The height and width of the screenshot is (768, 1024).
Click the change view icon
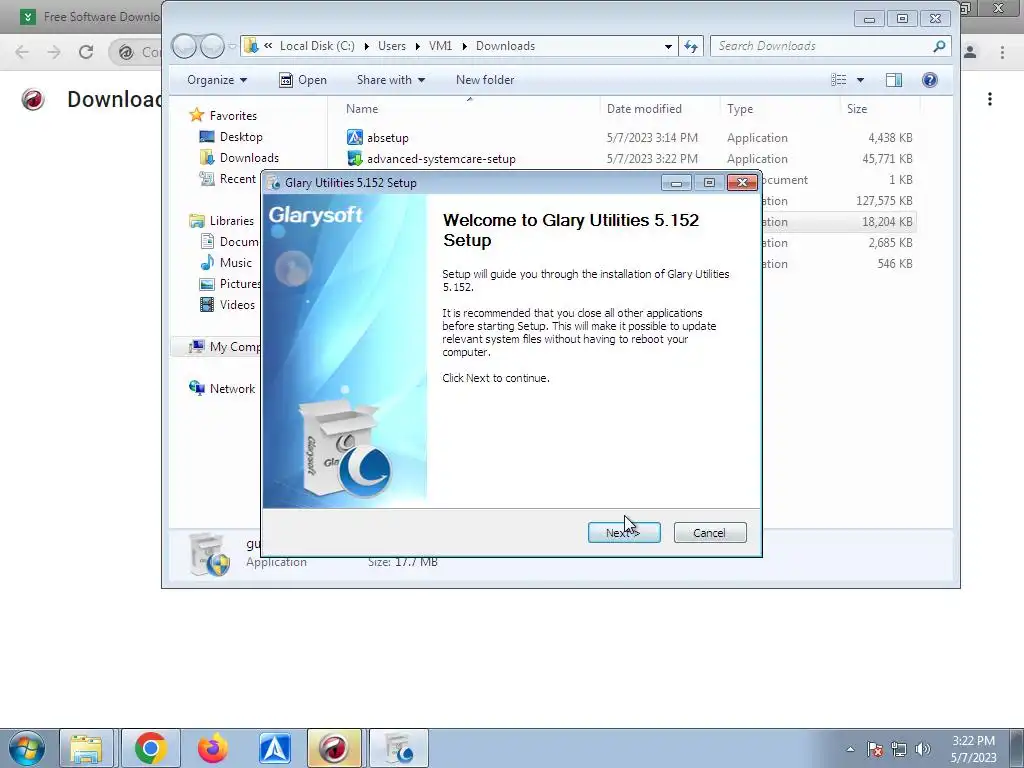point(839,80)
